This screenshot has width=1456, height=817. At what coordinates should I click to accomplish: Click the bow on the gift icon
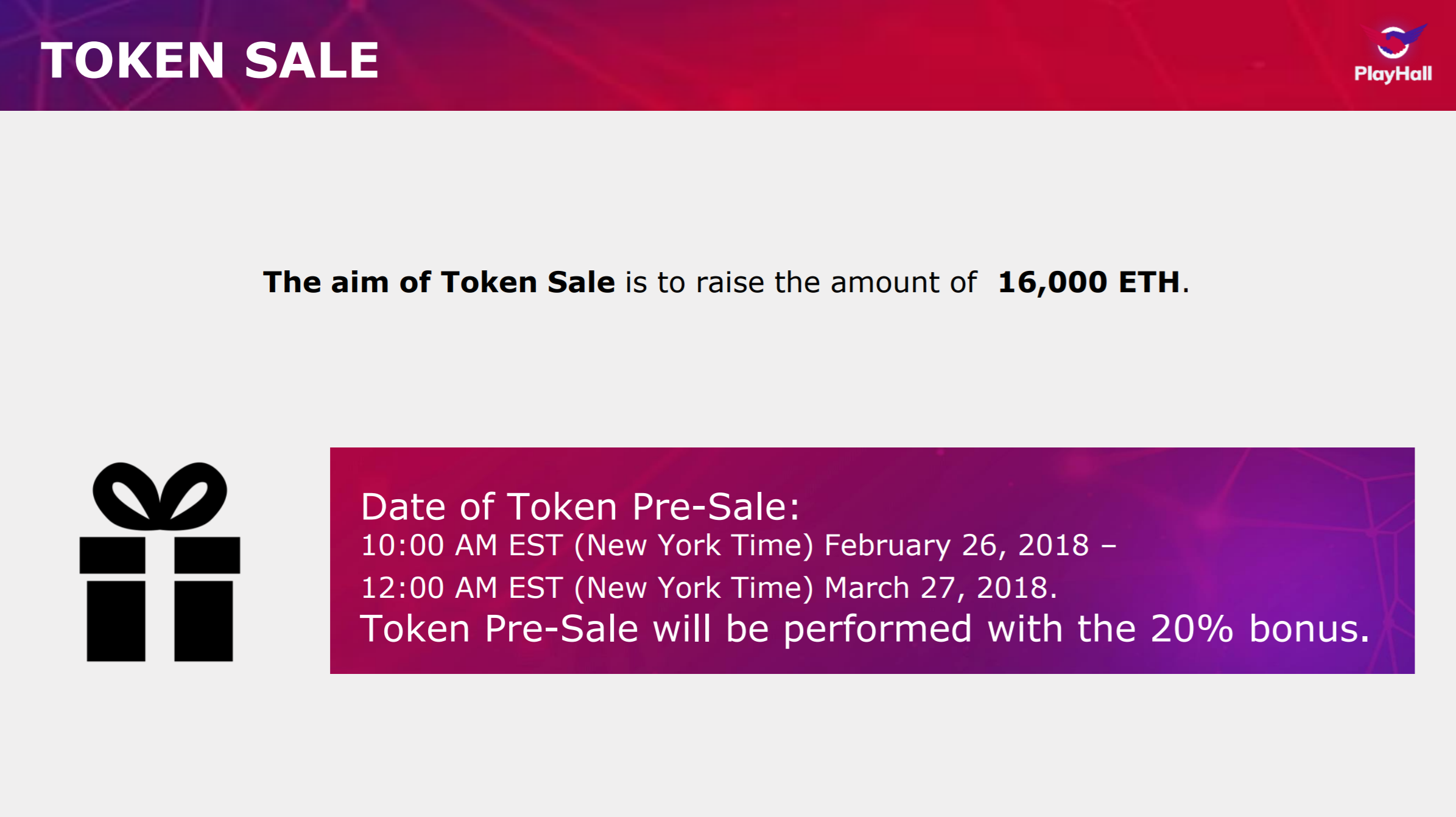160,496
